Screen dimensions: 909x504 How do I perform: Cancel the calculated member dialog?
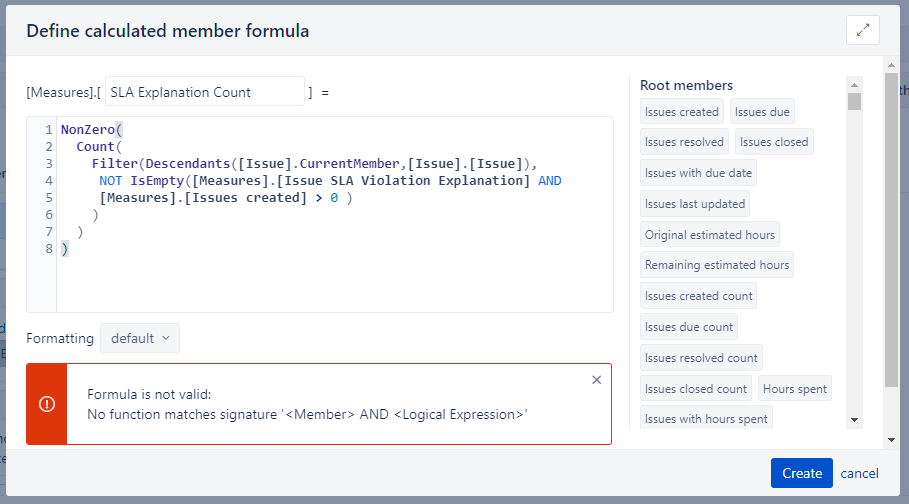pos(859,473)
